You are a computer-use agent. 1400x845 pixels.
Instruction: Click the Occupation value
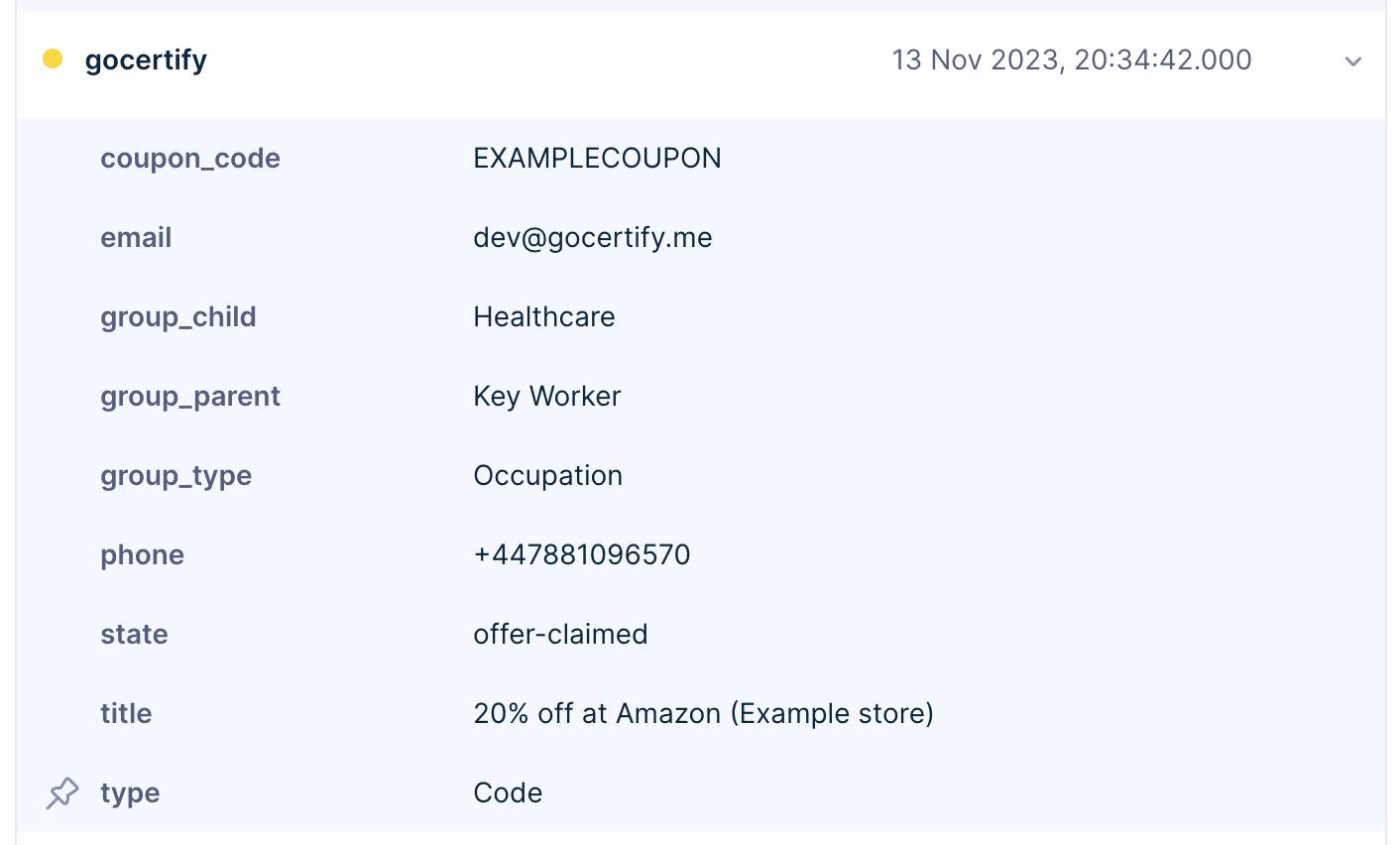[x=548, y=476]
